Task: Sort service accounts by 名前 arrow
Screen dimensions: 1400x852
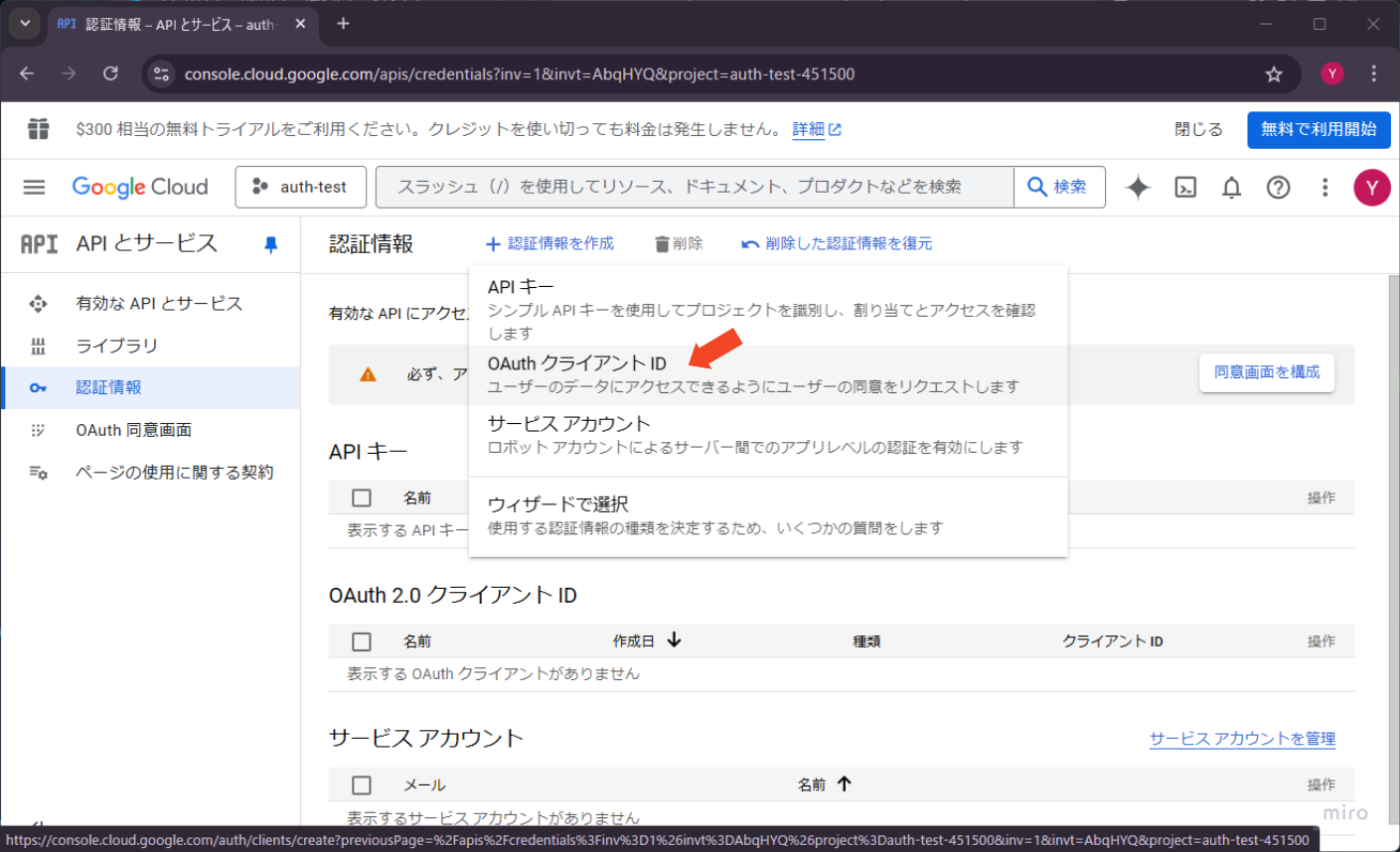Action: [844, 784]
